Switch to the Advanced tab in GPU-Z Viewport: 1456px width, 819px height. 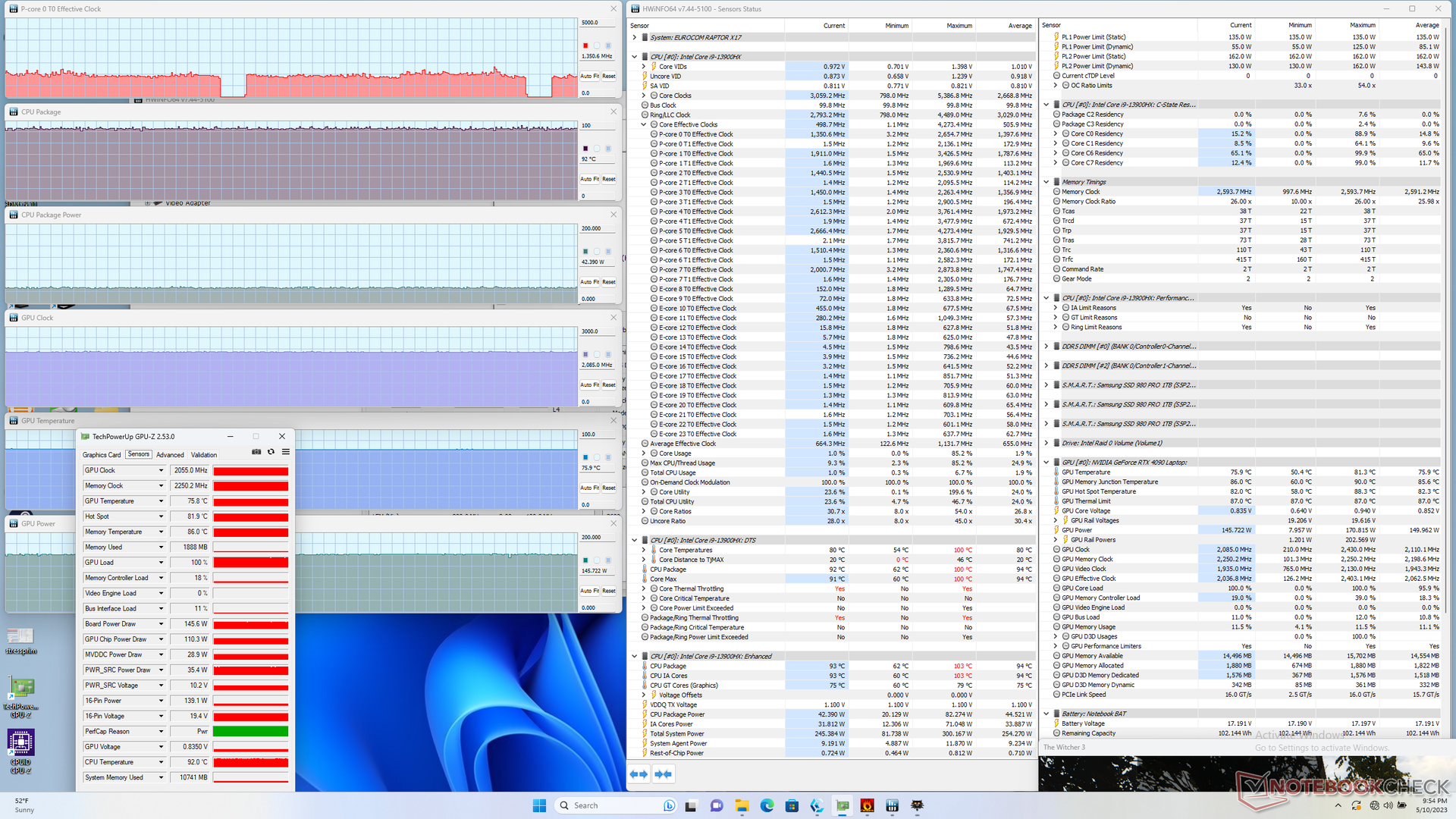(170, 455)
